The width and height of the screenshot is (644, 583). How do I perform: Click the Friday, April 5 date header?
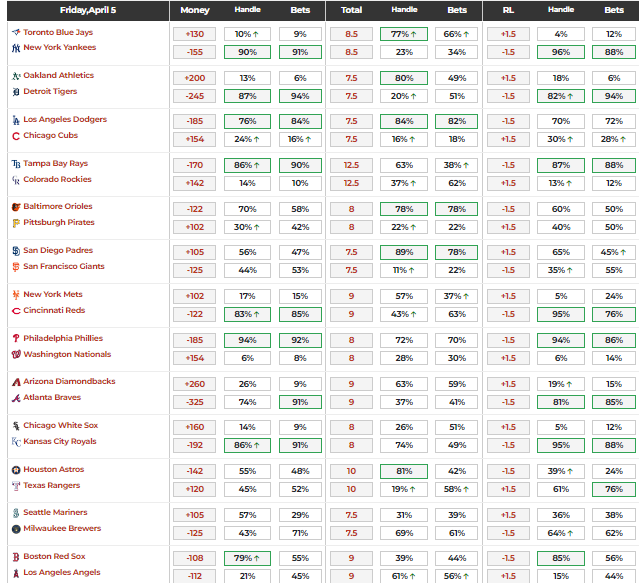[88, 10]
